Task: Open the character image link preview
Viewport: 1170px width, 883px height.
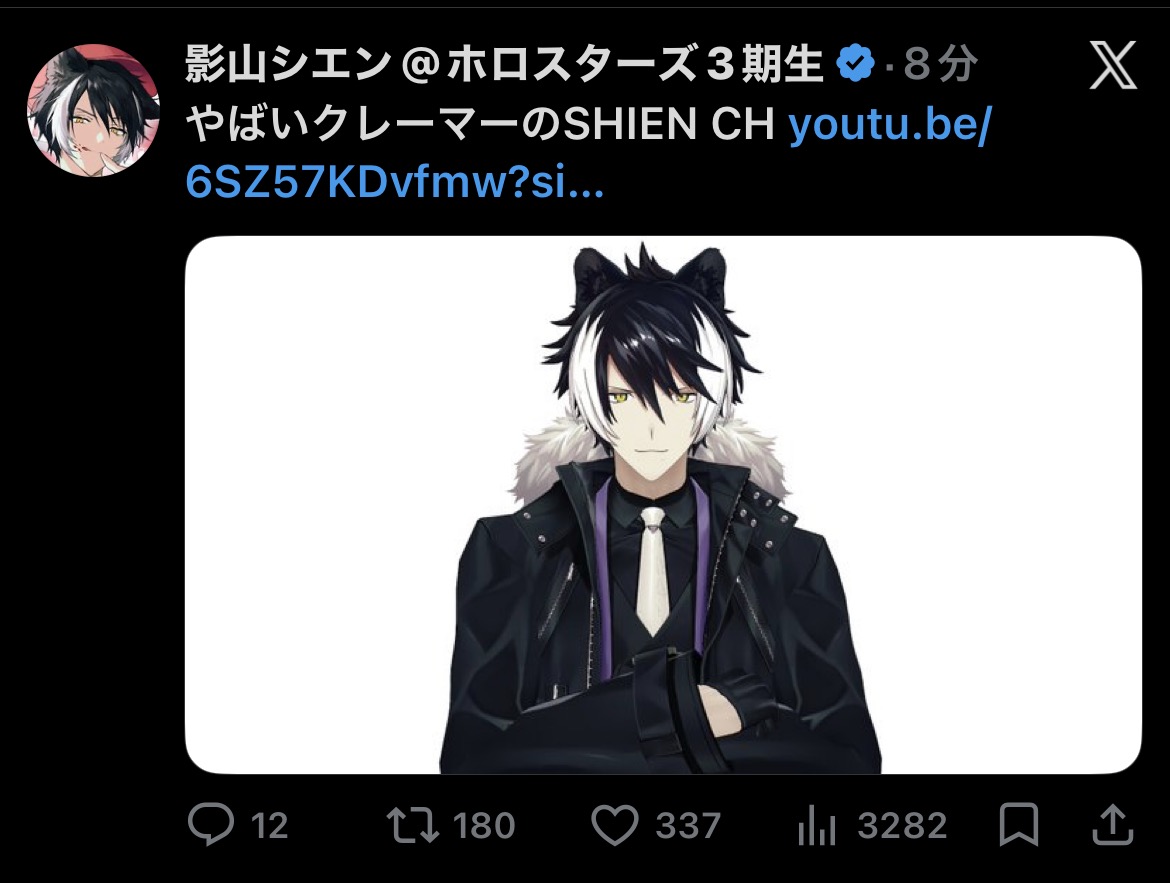Action: click(663, 505)
